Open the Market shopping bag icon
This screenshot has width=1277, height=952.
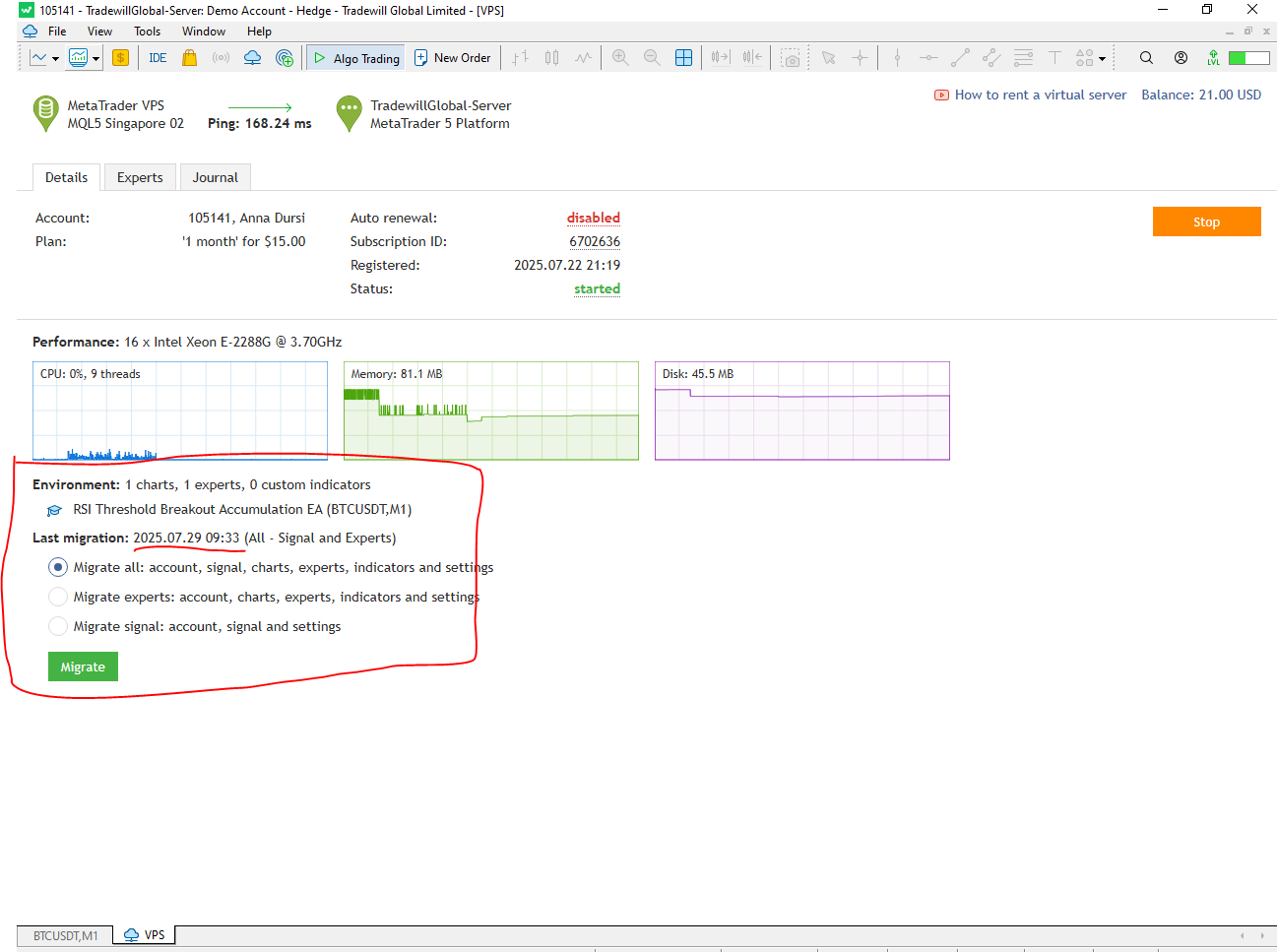[x=190, y=58]
